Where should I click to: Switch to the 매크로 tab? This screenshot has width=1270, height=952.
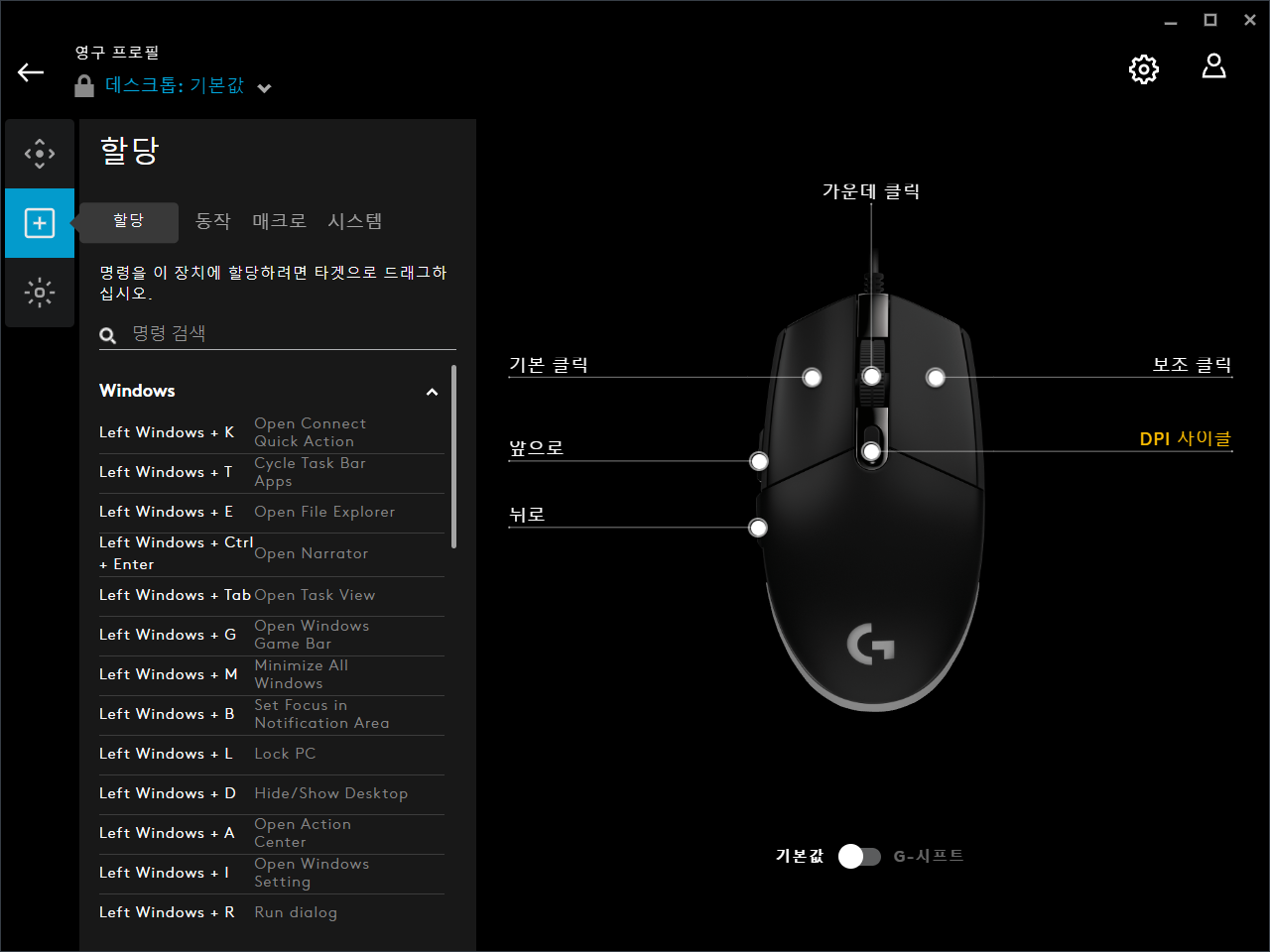coord(279,221)
